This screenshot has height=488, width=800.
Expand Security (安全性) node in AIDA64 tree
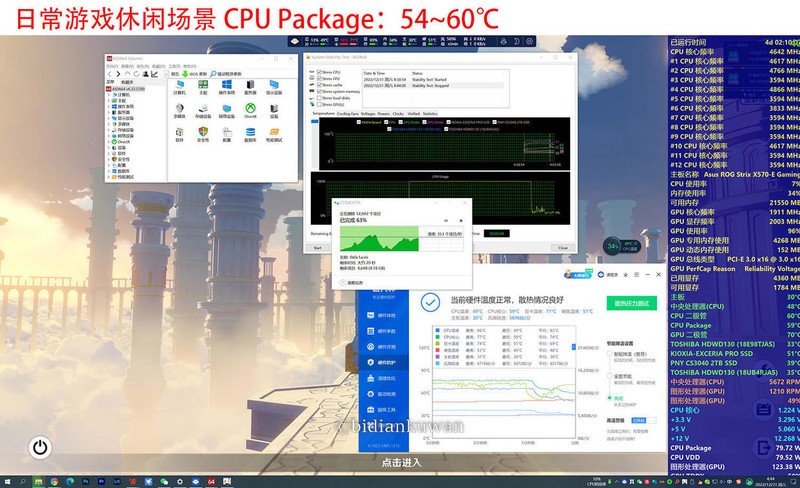pos(108,159)
